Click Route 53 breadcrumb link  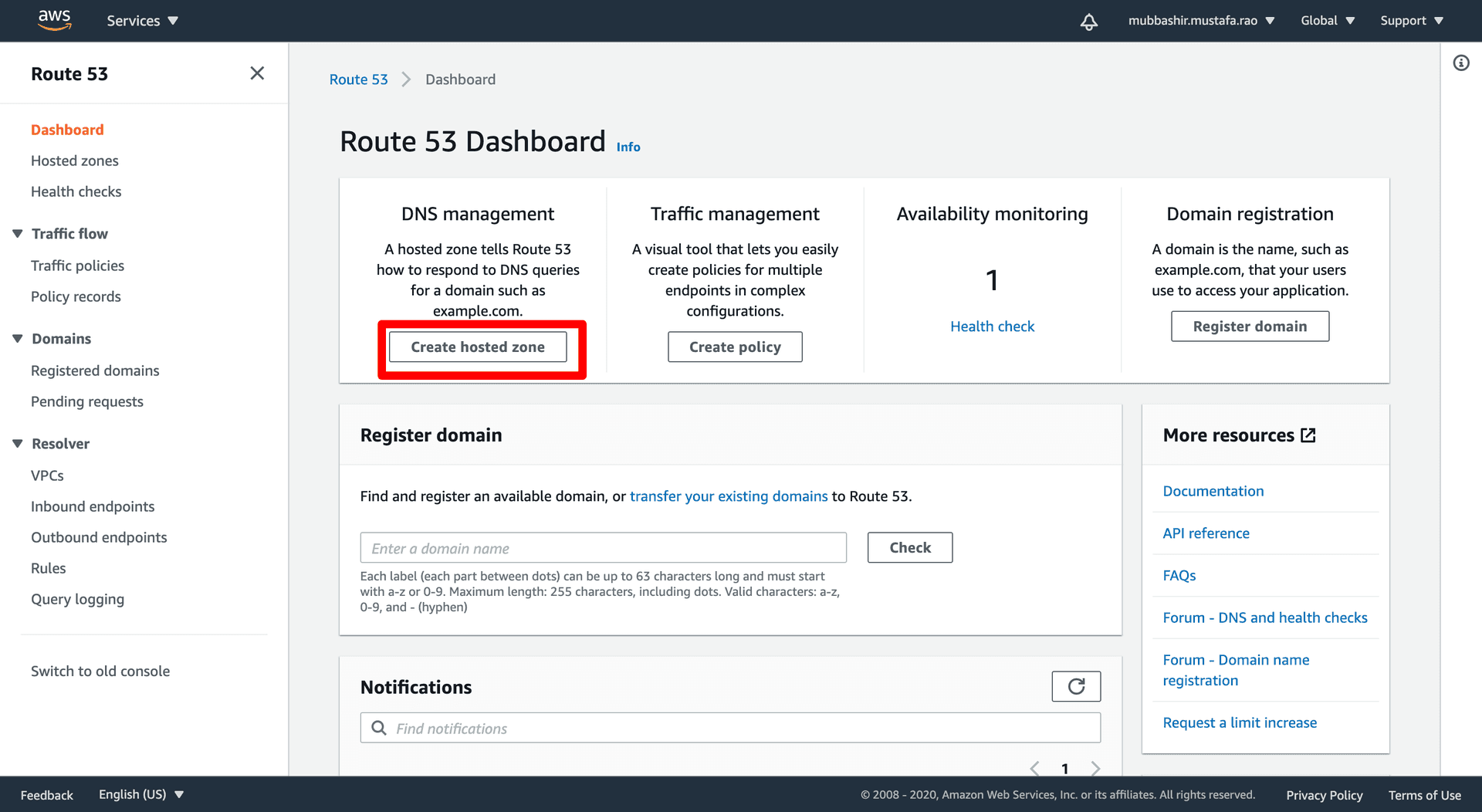click(x=358, y=80)
